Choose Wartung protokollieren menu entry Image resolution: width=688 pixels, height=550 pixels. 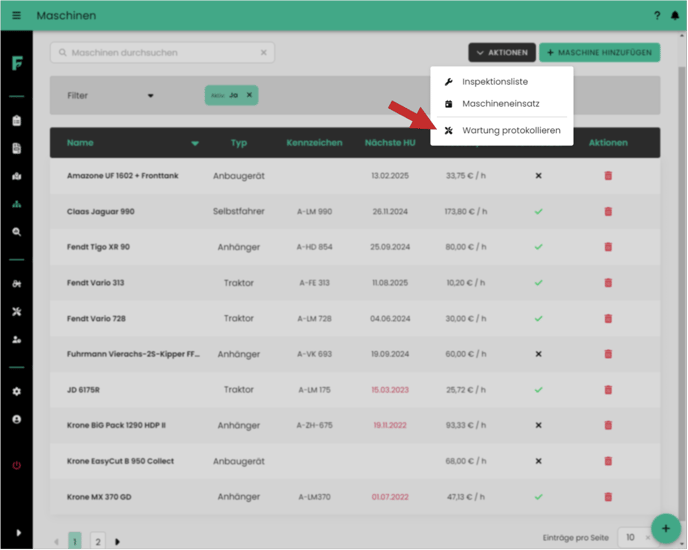502,130
